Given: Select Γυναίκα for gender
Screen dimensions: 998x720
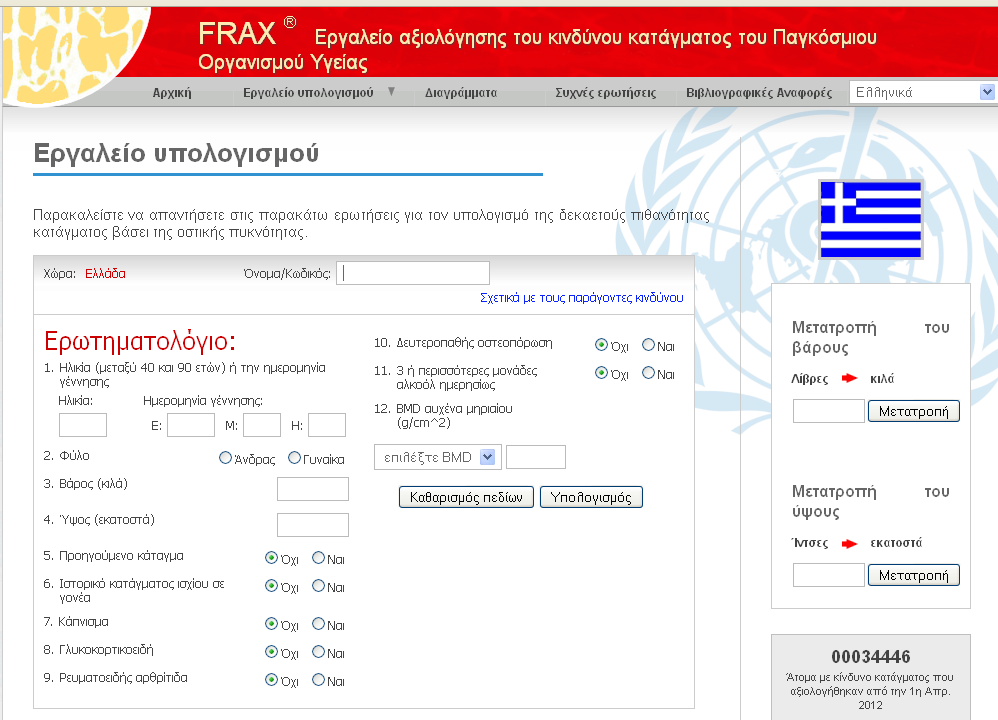Looking at the screenshot, I should click(294, 458).
